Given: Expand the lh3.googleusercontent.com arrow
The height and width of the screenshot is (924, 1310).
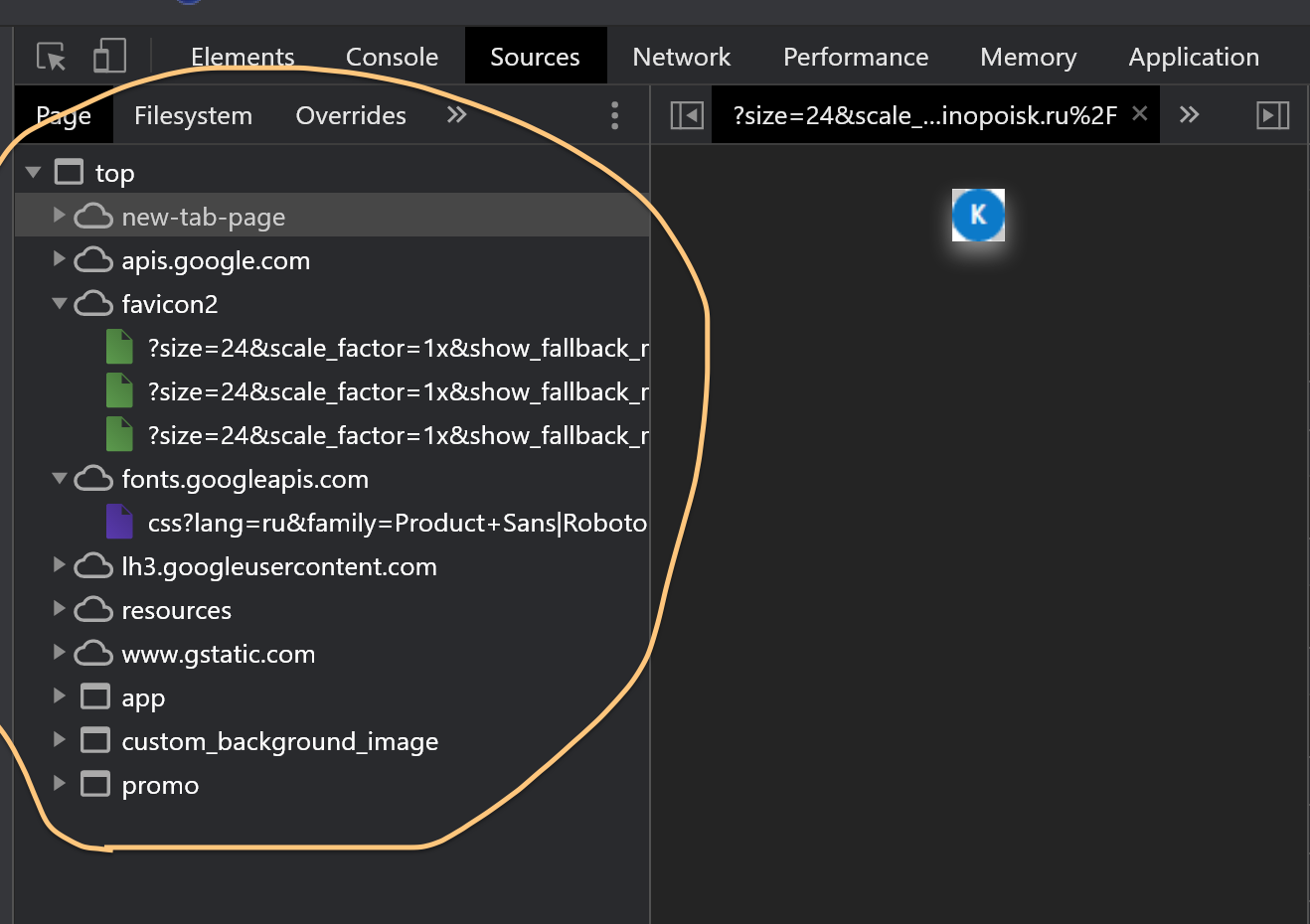Looking at the screenshot, I should tap(59, 564).
